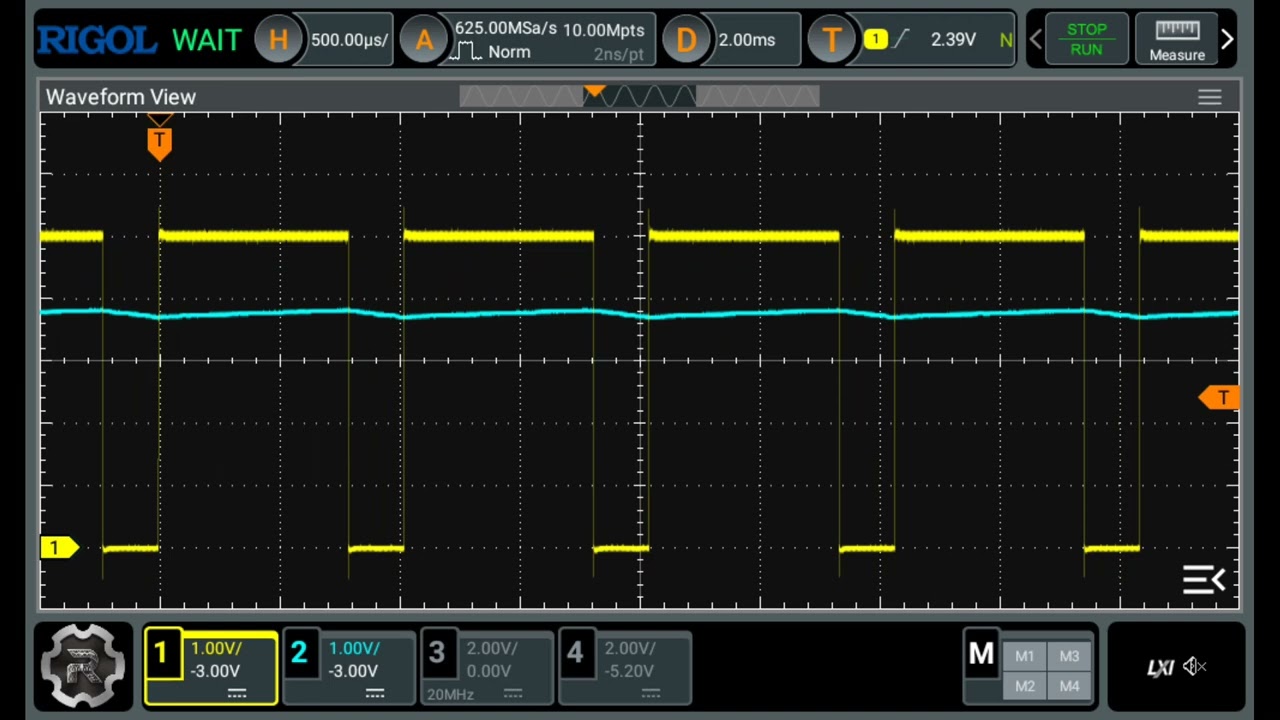Open the M math channel menu
1280x720 pixels.
(980, 655)
